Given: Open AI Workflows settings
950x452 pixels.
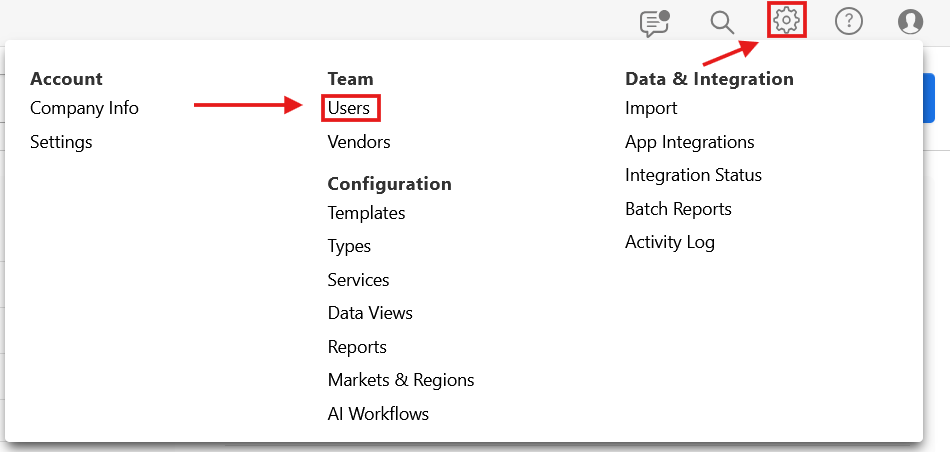Looking at the screenshot, I should pyautogui.click(x=378, y=414).
